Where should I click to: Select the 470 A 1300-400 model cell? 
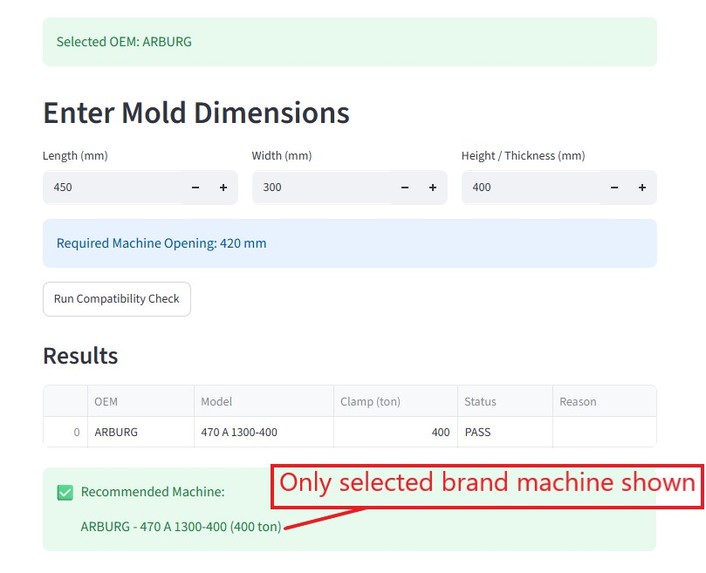tap(264, 432)
